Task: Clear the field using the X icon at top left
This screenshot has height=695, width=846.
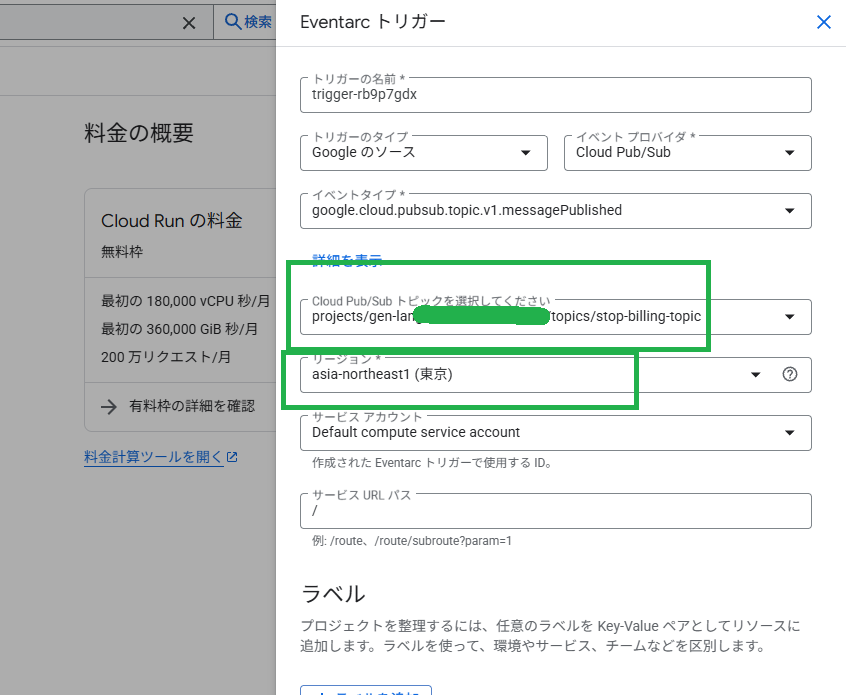Action: click(x=190, y=21)
